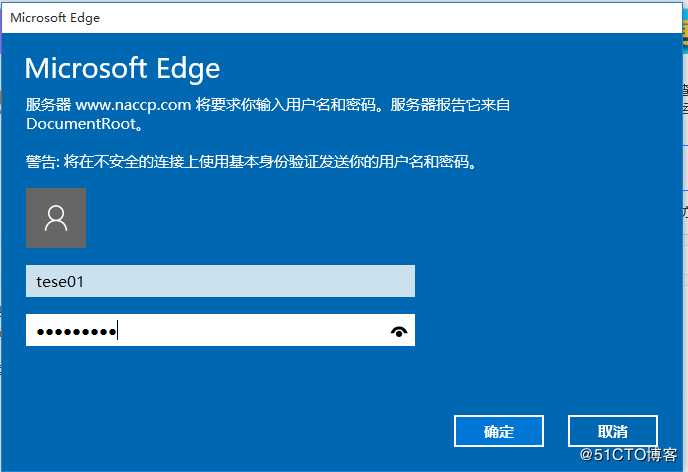Image resolution: width=688 pixels, height=472 pixels.
Task: Click the 确定 confirm button
Action: point(498,431)
